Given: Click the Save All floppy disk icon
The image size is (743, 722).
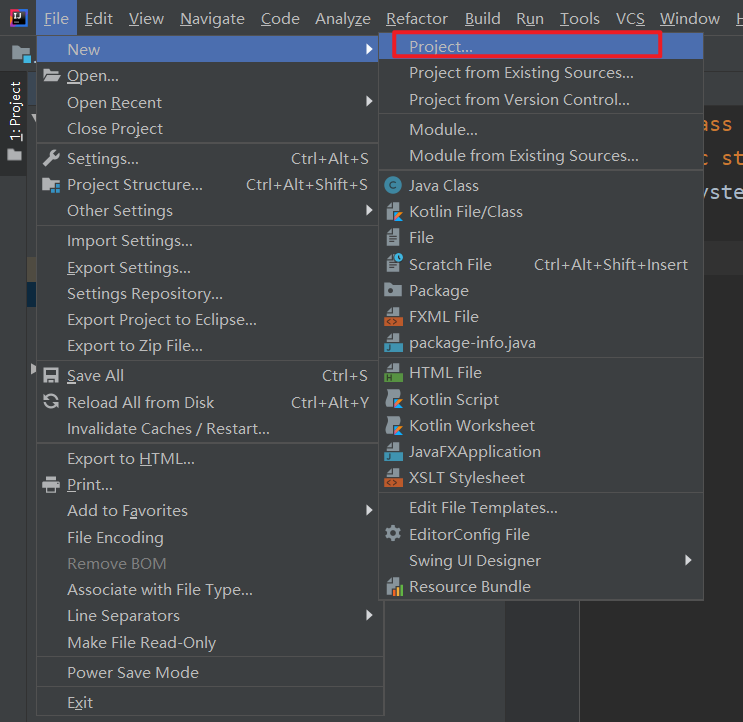Looking at the screenshot, I should [51, 376].
